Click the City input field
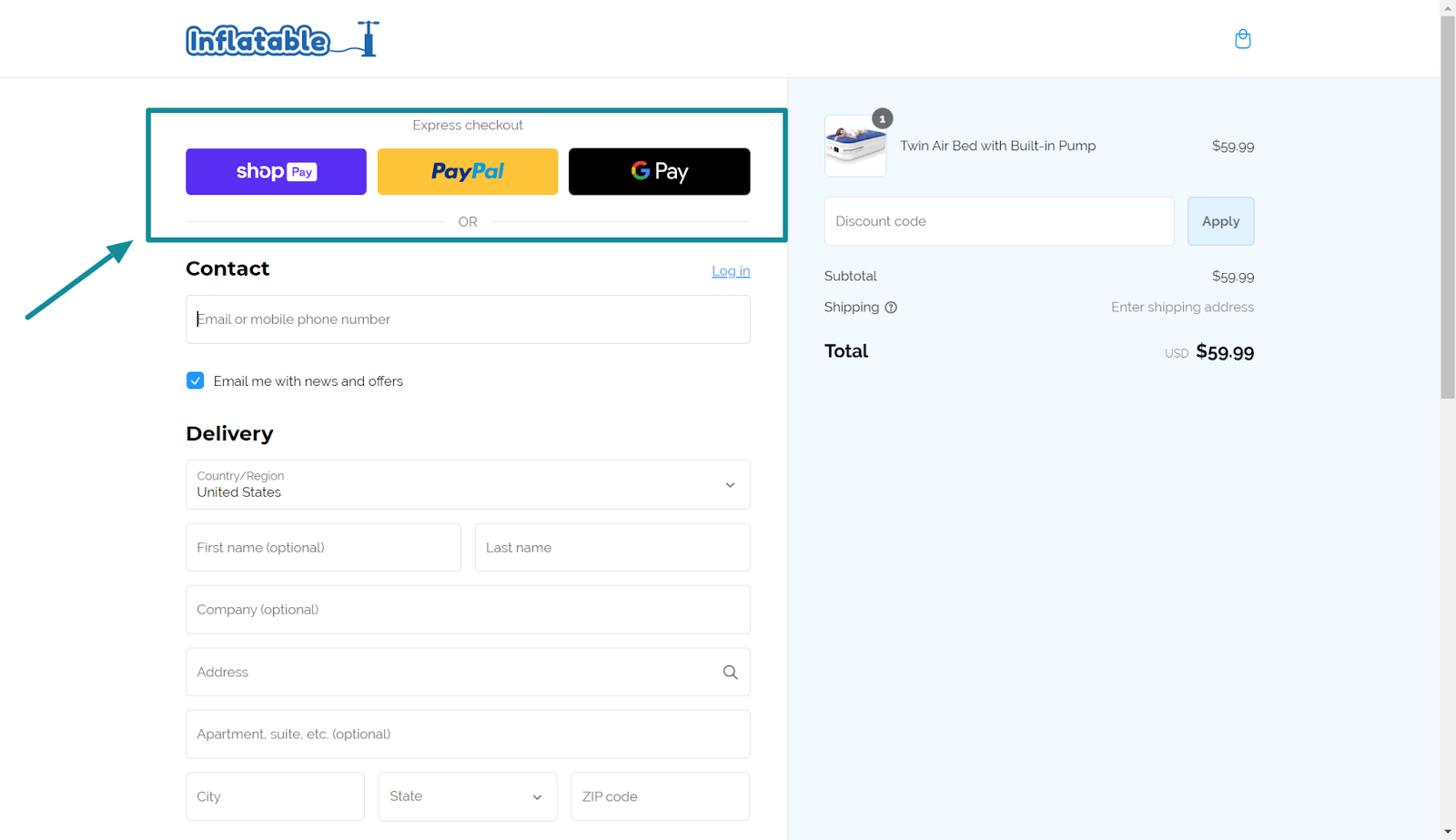1456x840 pixels. click(275, 795)
